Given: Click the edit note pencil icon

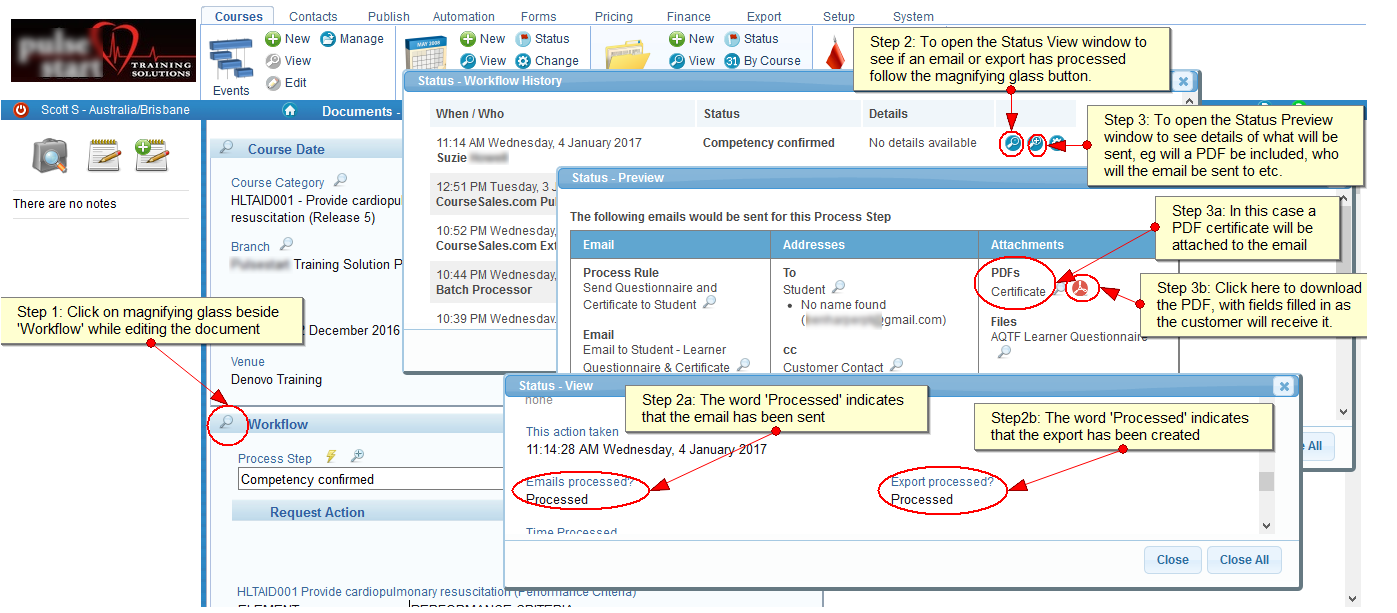Looking at the screenshot, I should (104, 155).
